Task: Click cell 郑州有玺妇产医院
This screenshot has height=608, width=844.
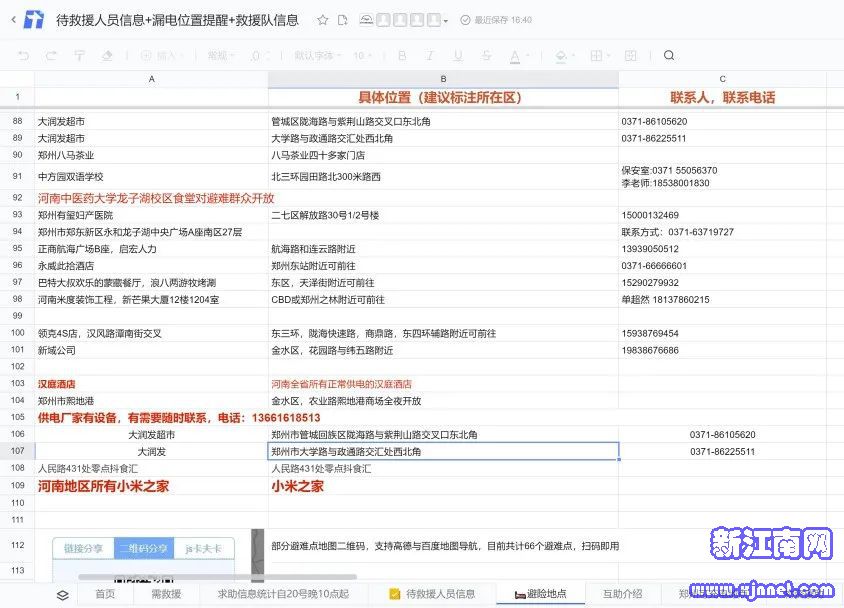Action: pyautogui.click(x=151, y=215)
